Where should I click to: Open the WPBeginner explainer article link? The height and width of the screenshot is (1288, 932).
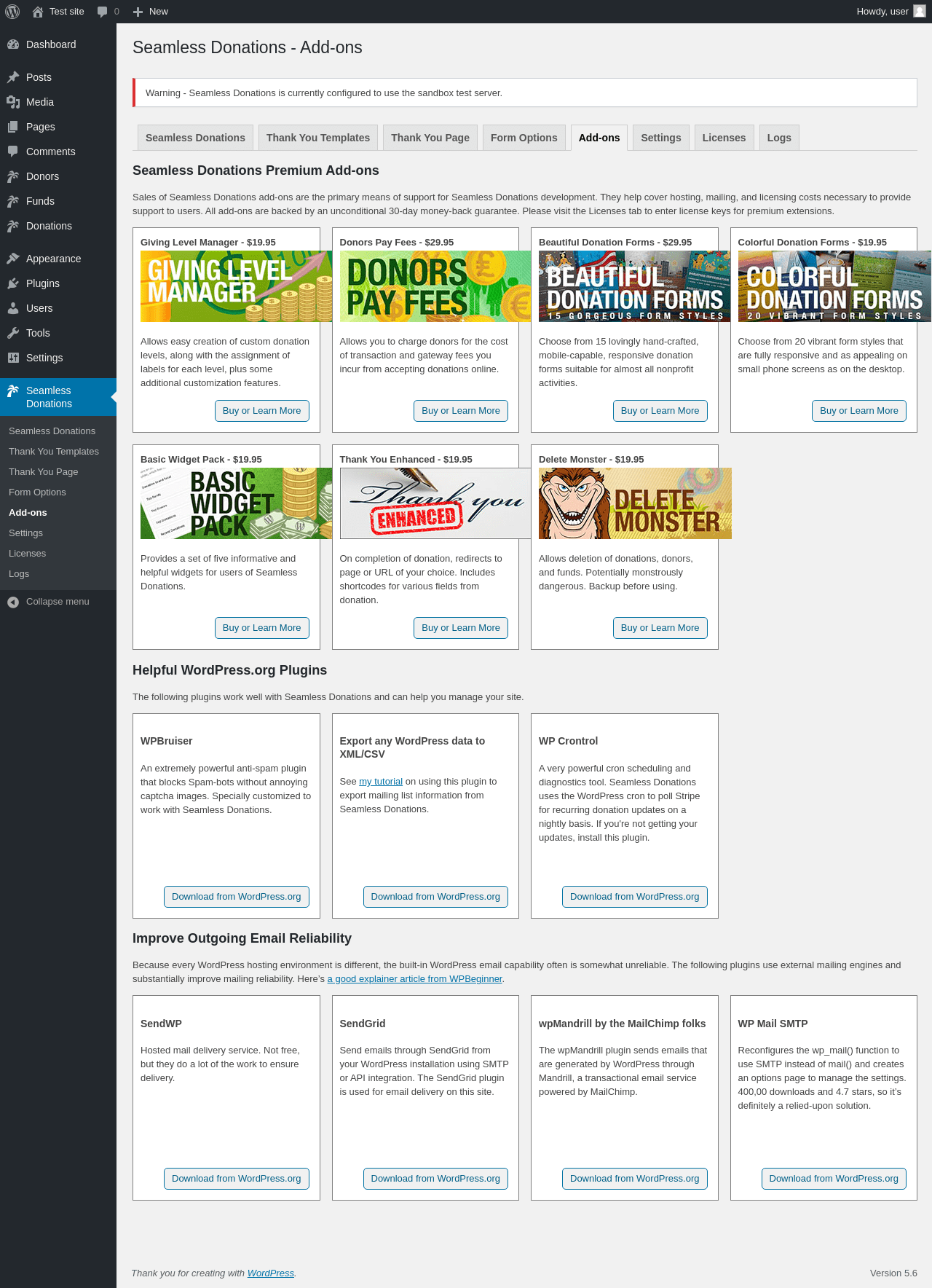tap(414, 979)
